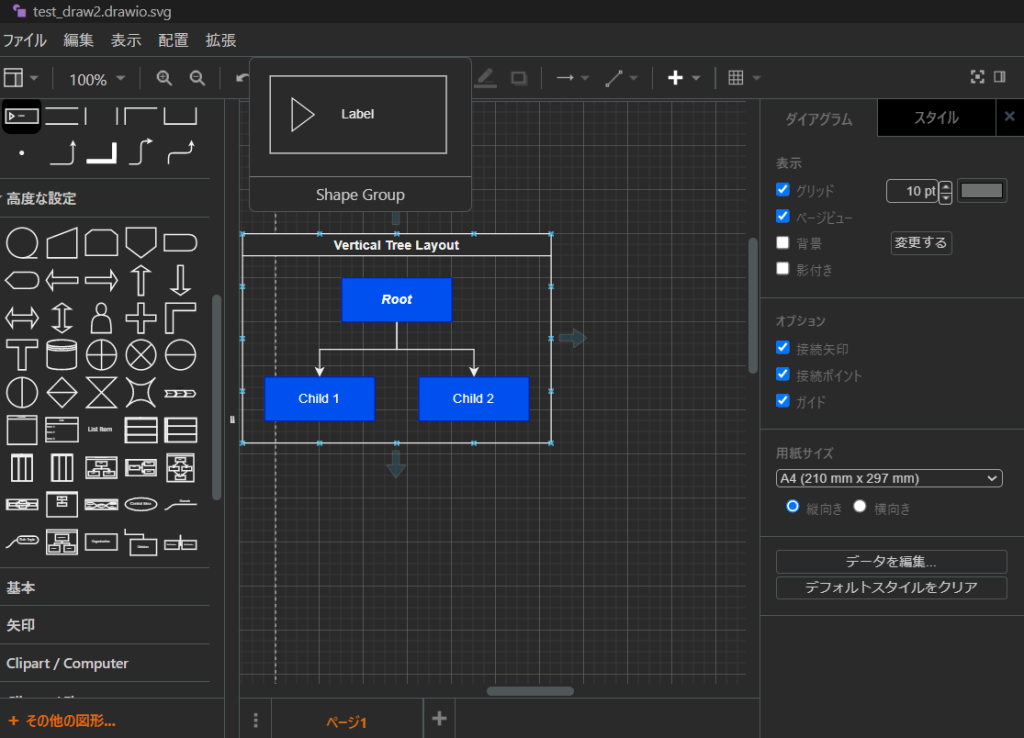Click the Fullscreen icon in the toolbar
1024x738 pixels.
(x=978, y=77)
